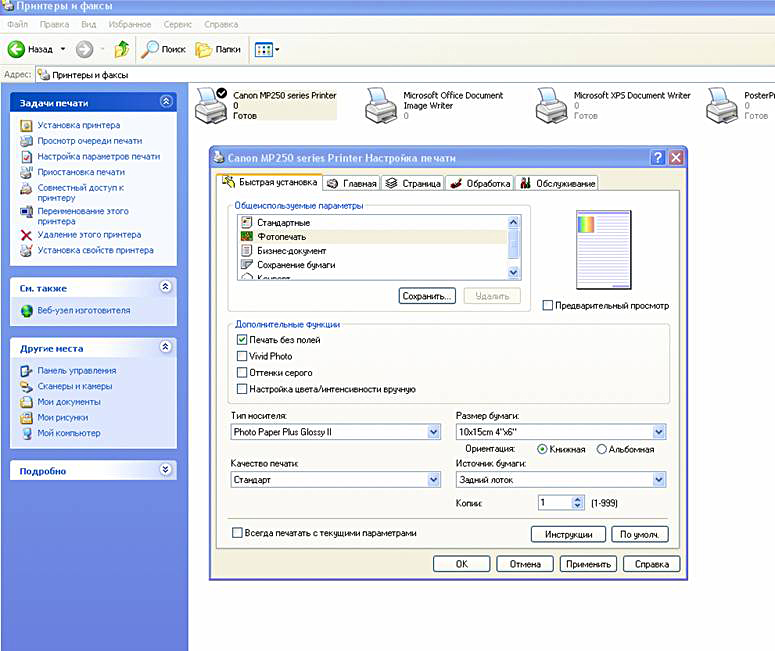Switch to the Обслуживание tab
This screenshot has height=651, width=775.
(558, 183)
